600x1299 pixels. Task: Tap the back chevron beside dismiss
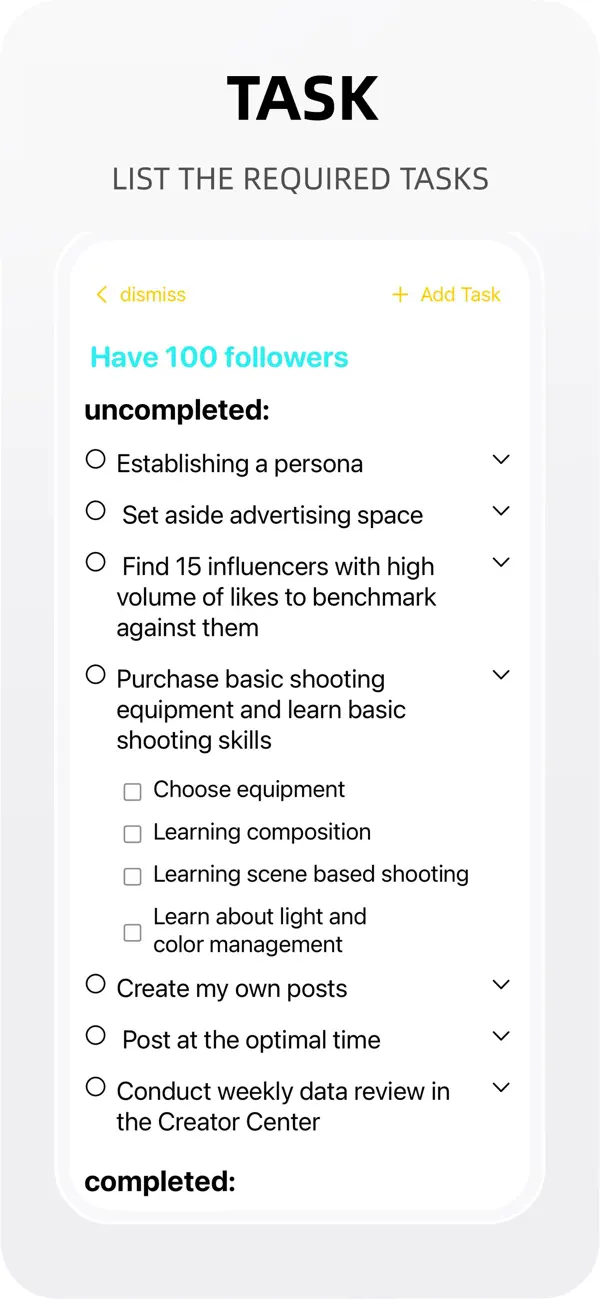click(x=101, y=294)
